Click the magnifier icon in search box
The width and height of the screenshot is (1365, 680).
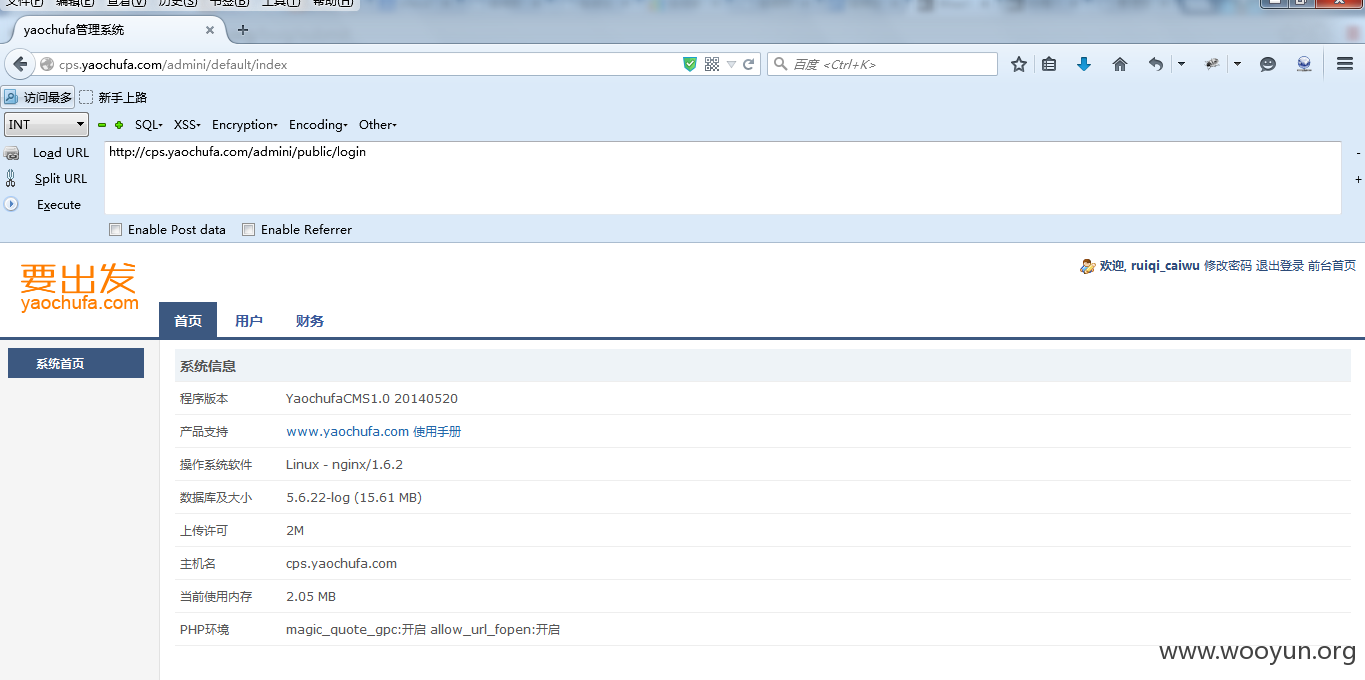pyautogui.click(x=781, y=64)
